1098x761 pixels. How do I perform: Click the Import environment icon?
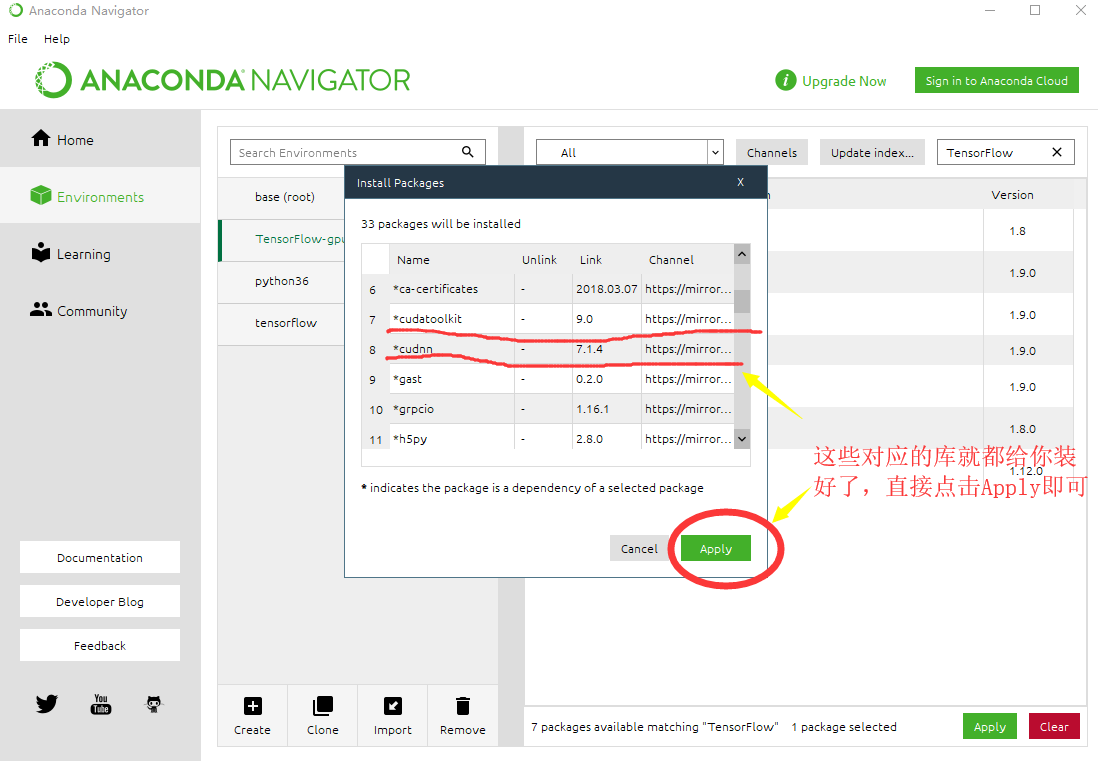[x=393, y=706]
